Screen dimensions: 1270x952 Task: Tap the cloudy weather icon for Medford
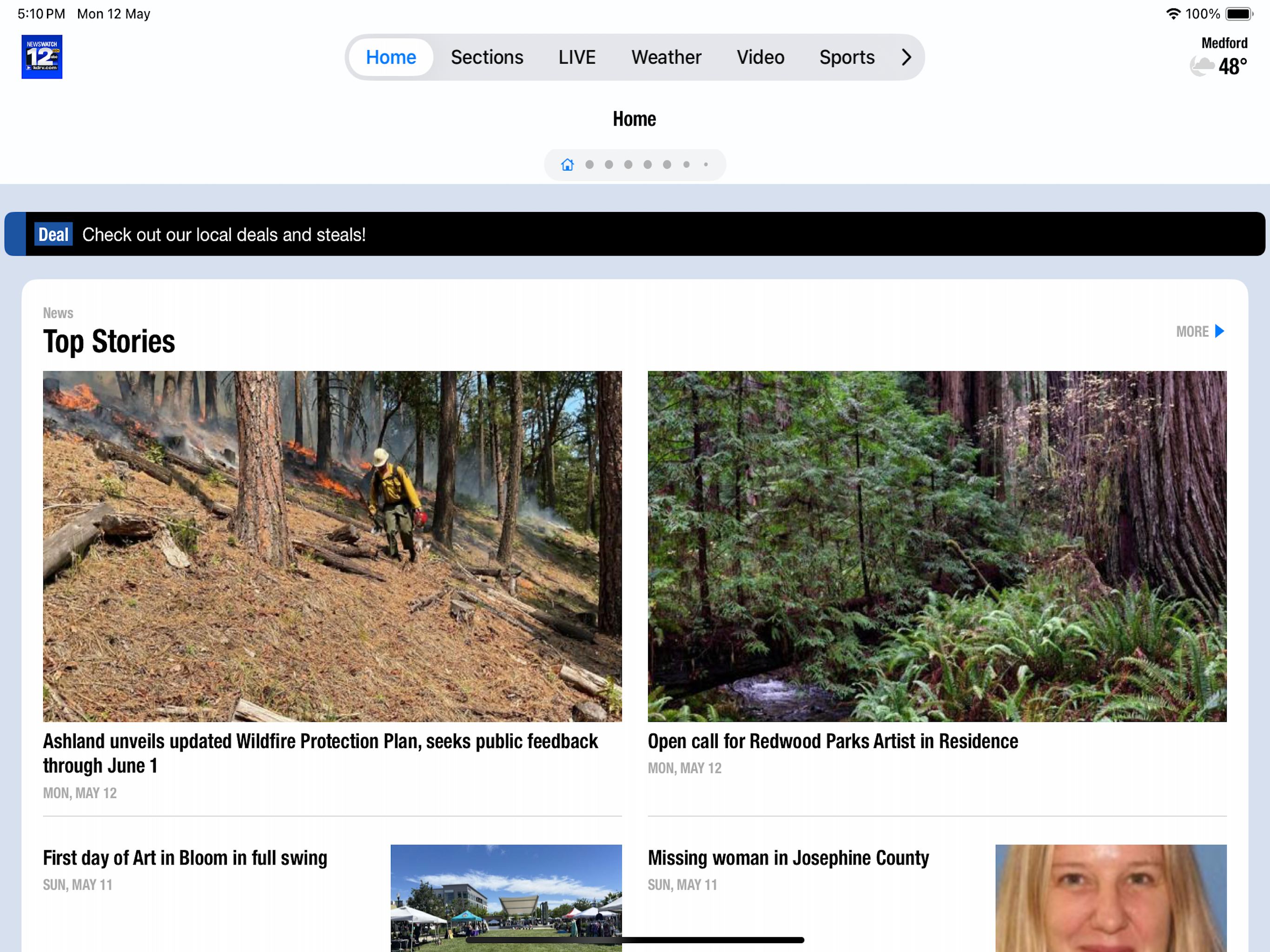tap(1201, 66)
